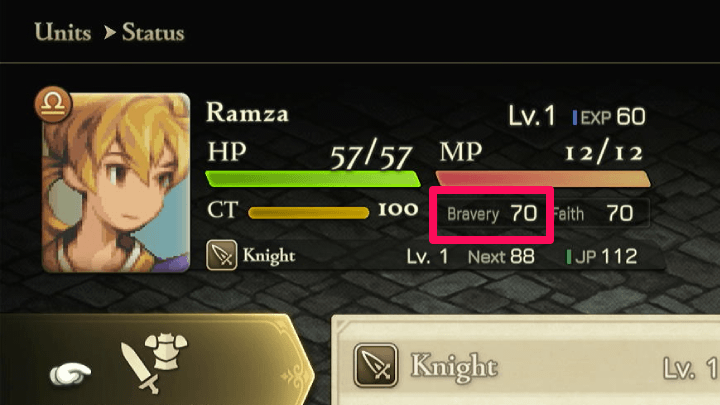Click the Ramza character name

(248, 112)
